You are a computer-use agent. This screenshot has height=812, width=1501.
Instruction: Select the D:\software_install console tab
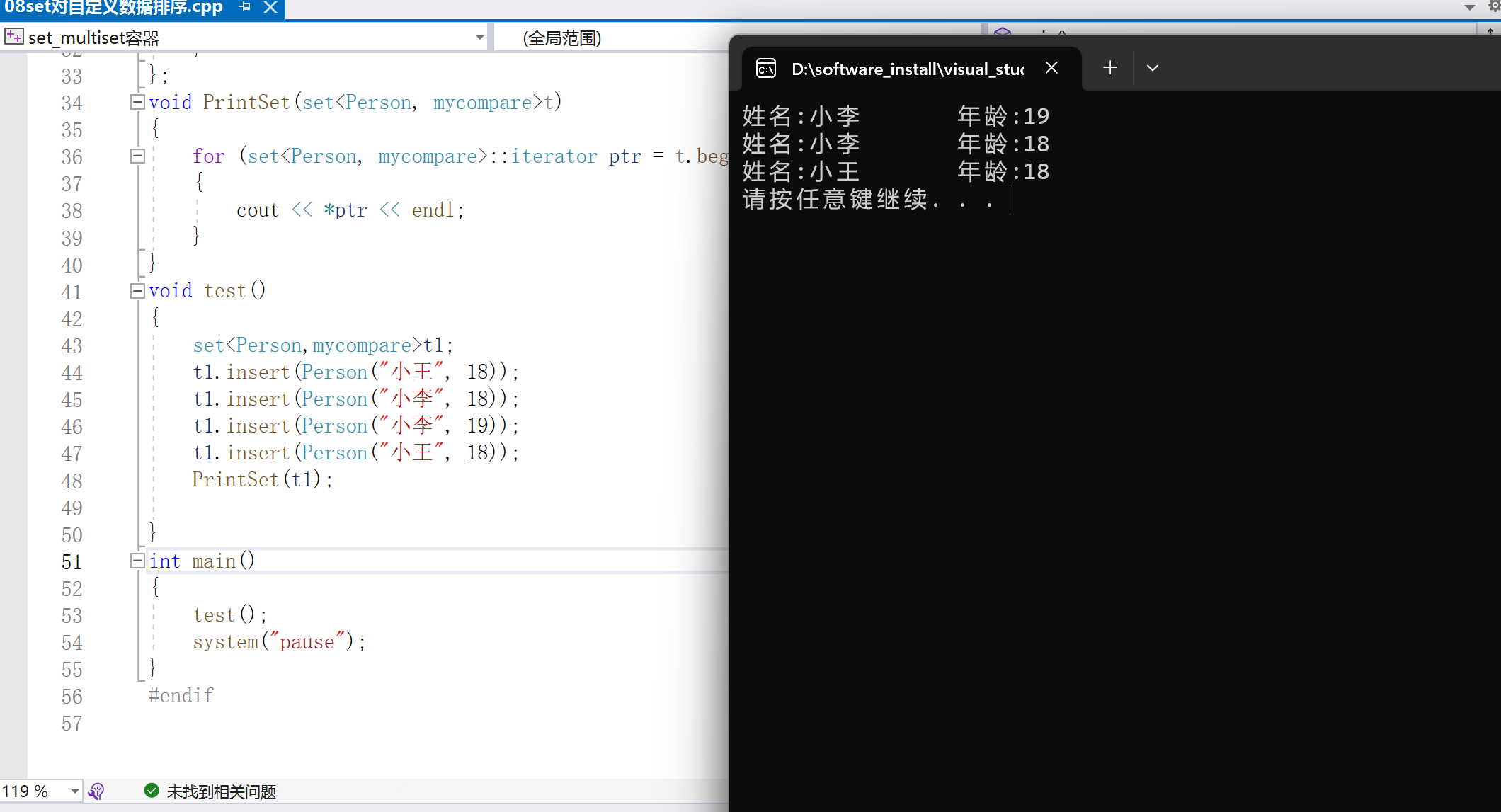[x=907, y=69]
